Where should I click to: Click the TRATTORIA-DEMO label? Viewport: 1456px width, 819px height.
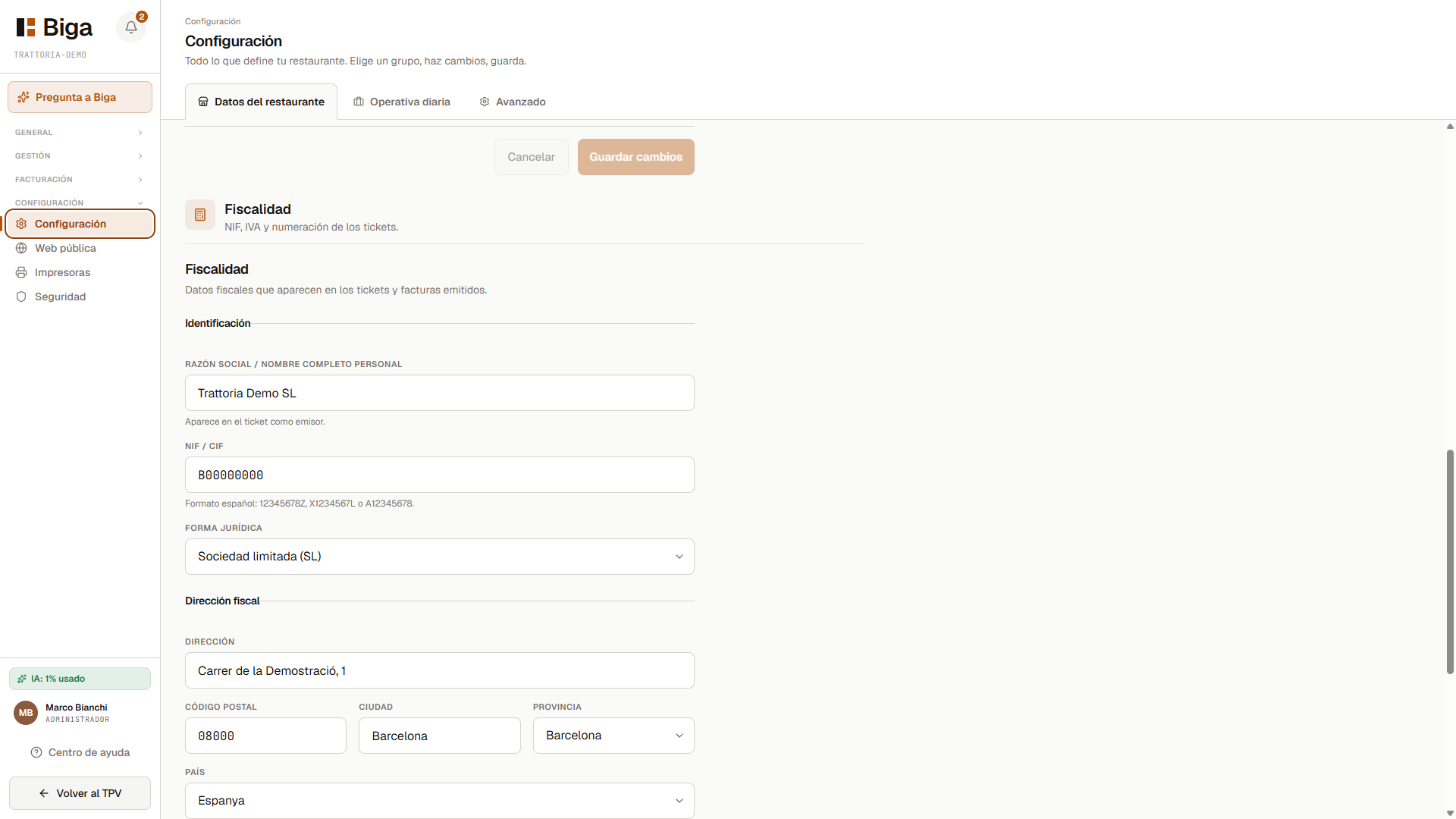(x=50, y=55)
